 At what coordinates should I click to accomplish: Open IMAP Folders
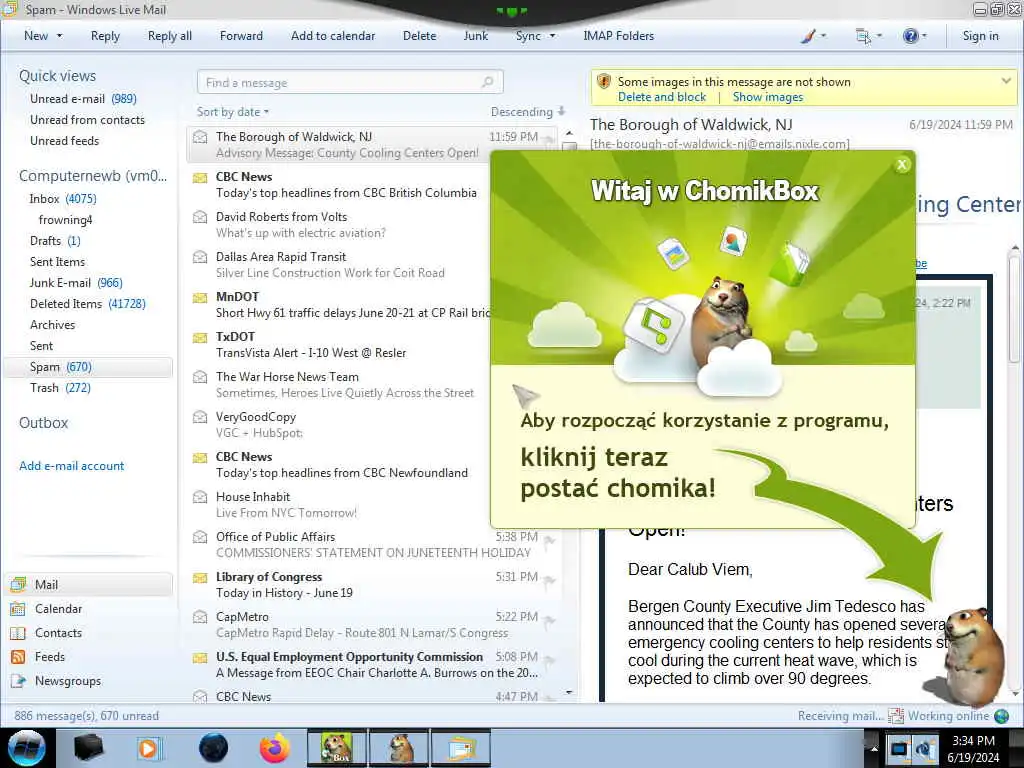(x=618, y=36)
